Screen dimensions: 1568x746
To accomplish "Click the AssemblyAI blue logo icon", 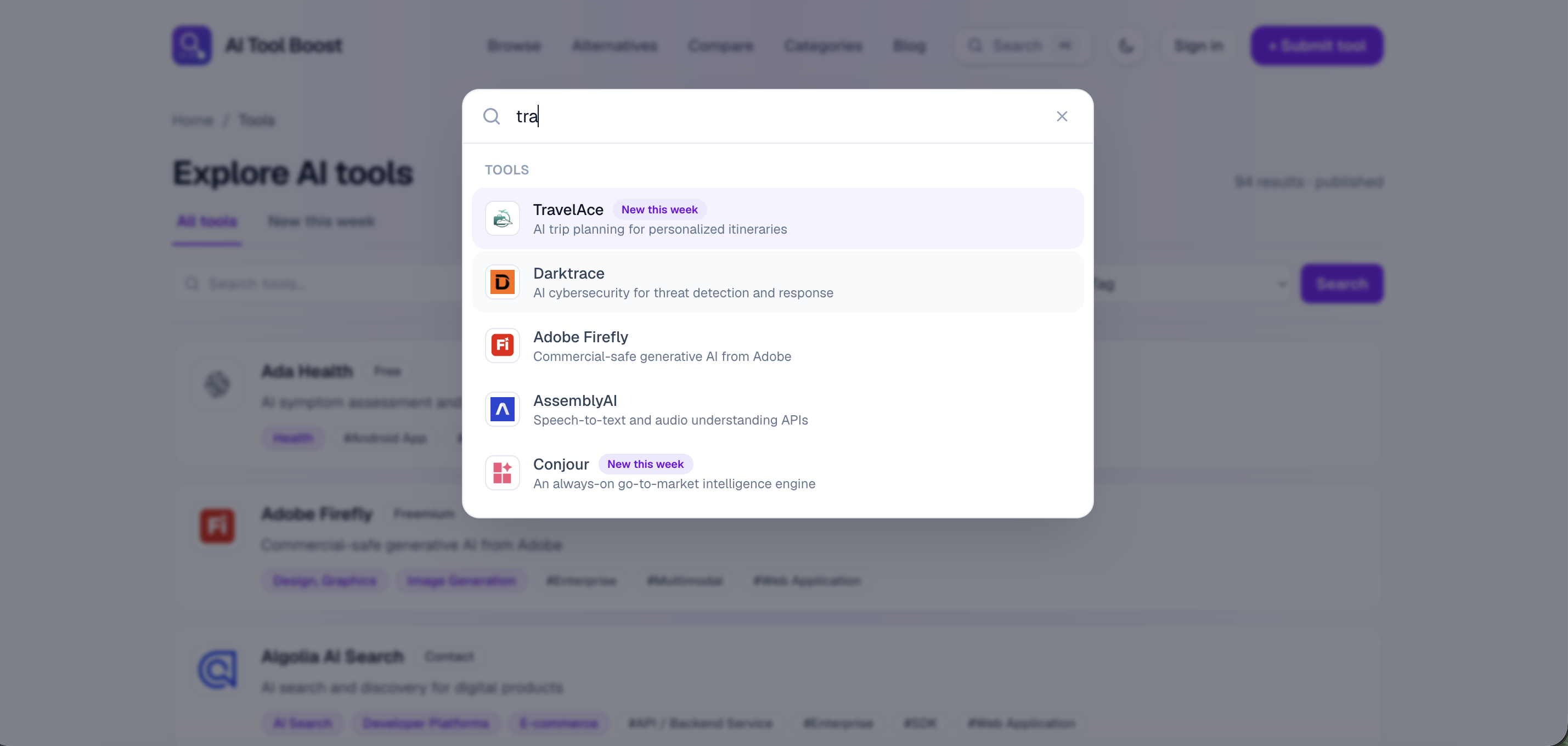I will 502,410.
